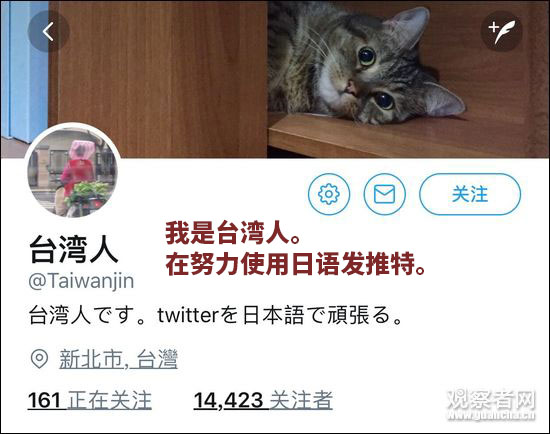550x434 pixels.
Task: Click the red 在努力使用日语发推特 caption line
Action: pyautogui.click(x=296, y=263)
